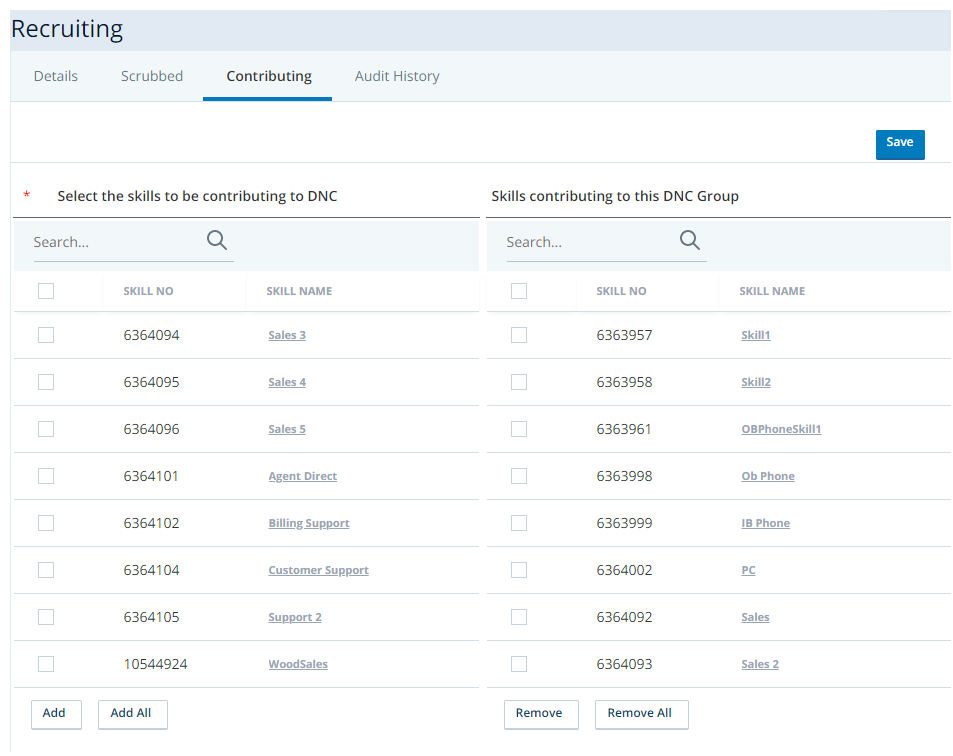Click skill number 6364101
This screenshot has width=953, height=756.
[x=151, y=476]
